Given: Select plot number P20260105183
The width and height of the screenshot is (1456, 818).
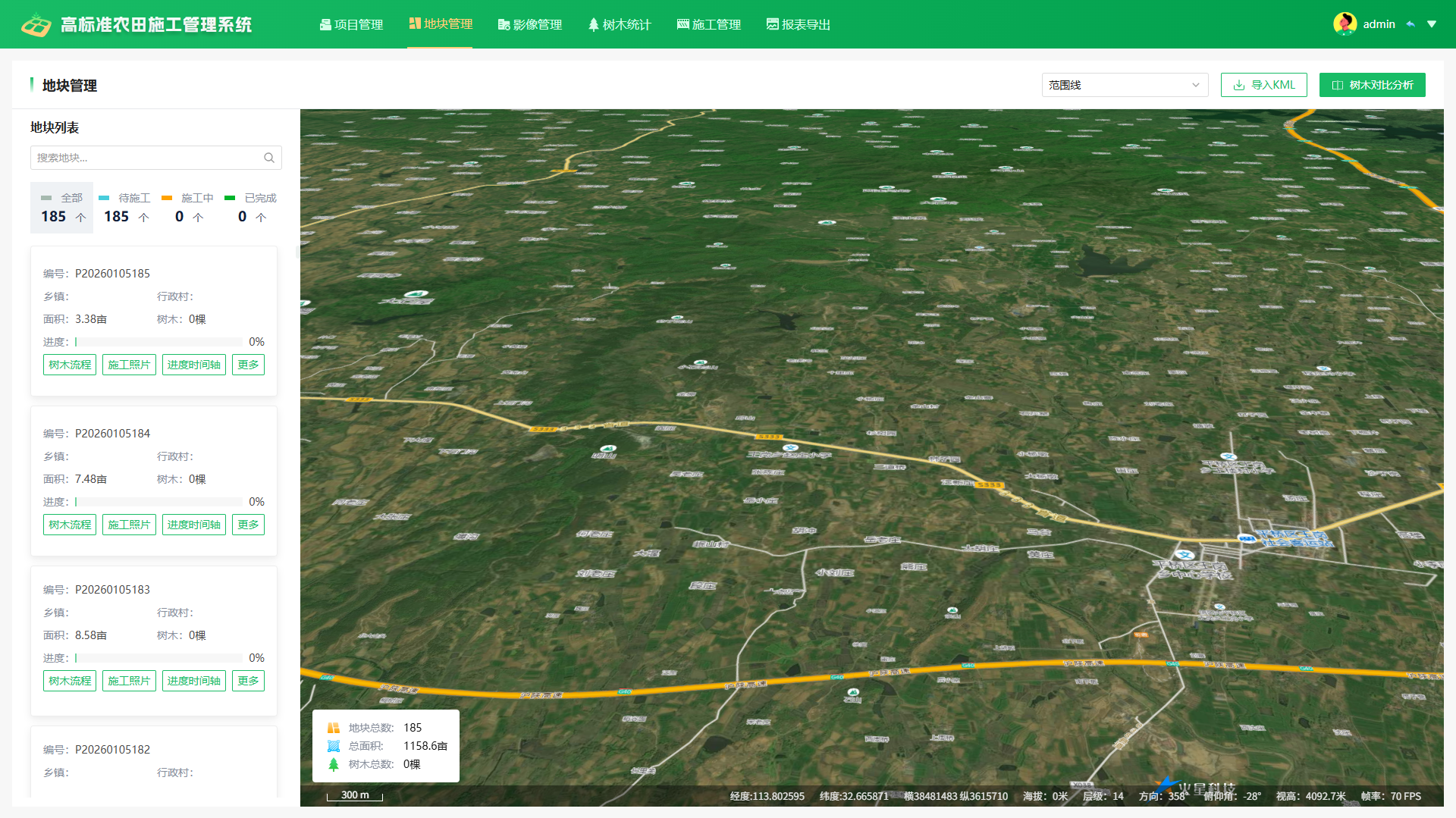Looking at the screenshot, I should (112, 590).
